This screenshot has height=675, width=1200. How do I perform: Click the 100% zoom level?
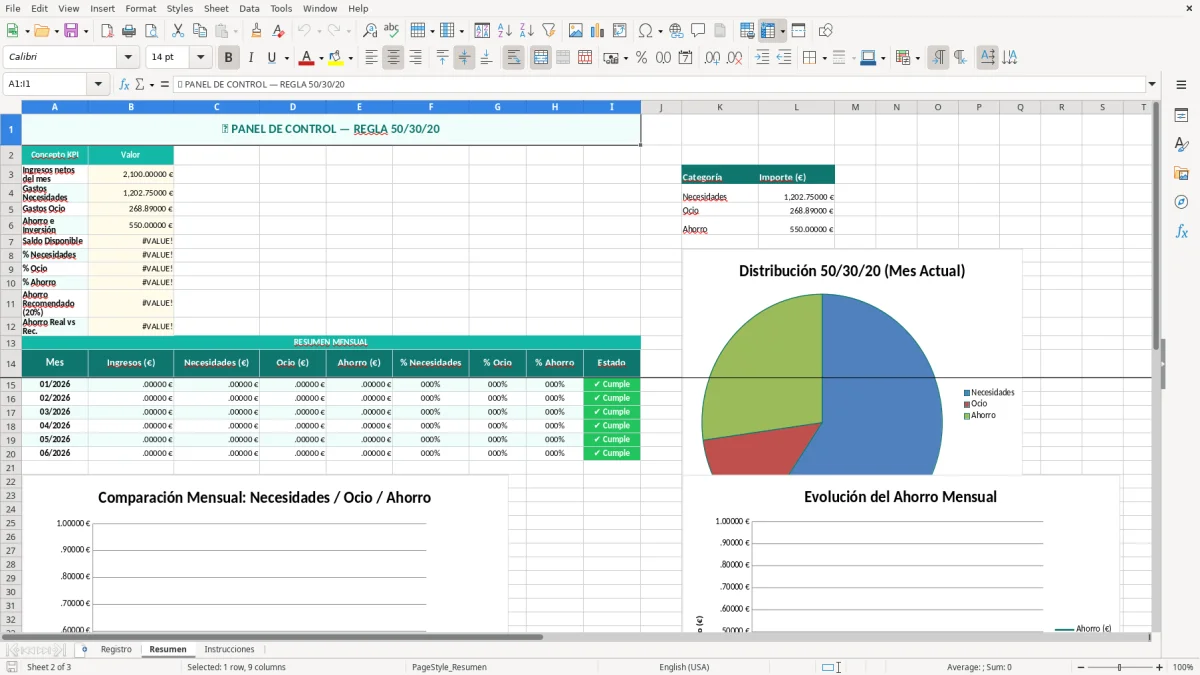pos(1182,667)
